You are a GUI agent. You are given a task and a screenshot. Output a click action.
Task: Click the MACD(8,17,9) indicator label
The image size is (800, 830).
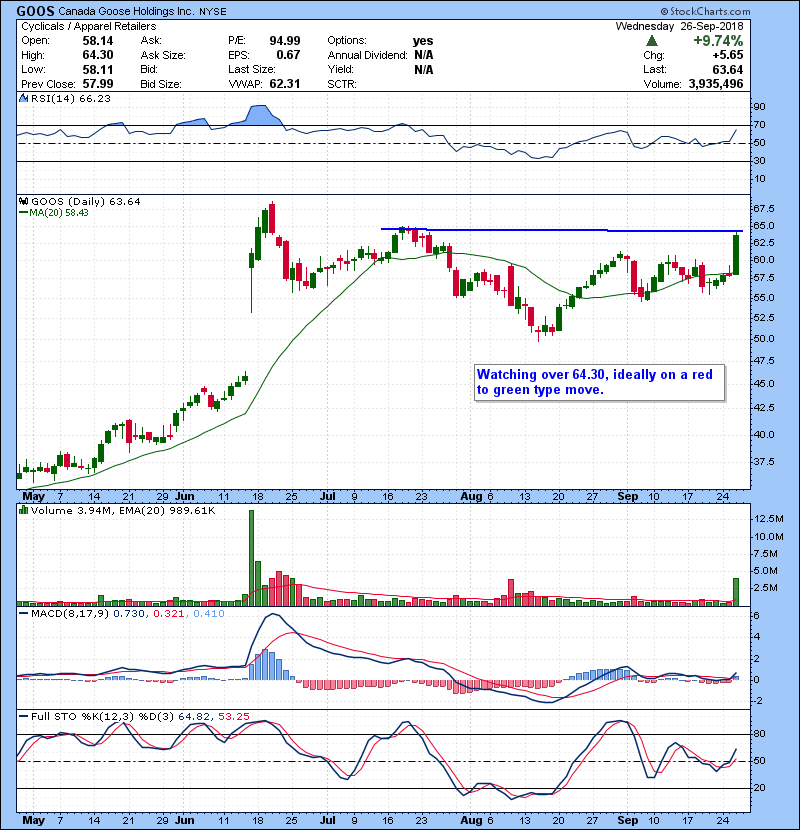coord(70,614)
